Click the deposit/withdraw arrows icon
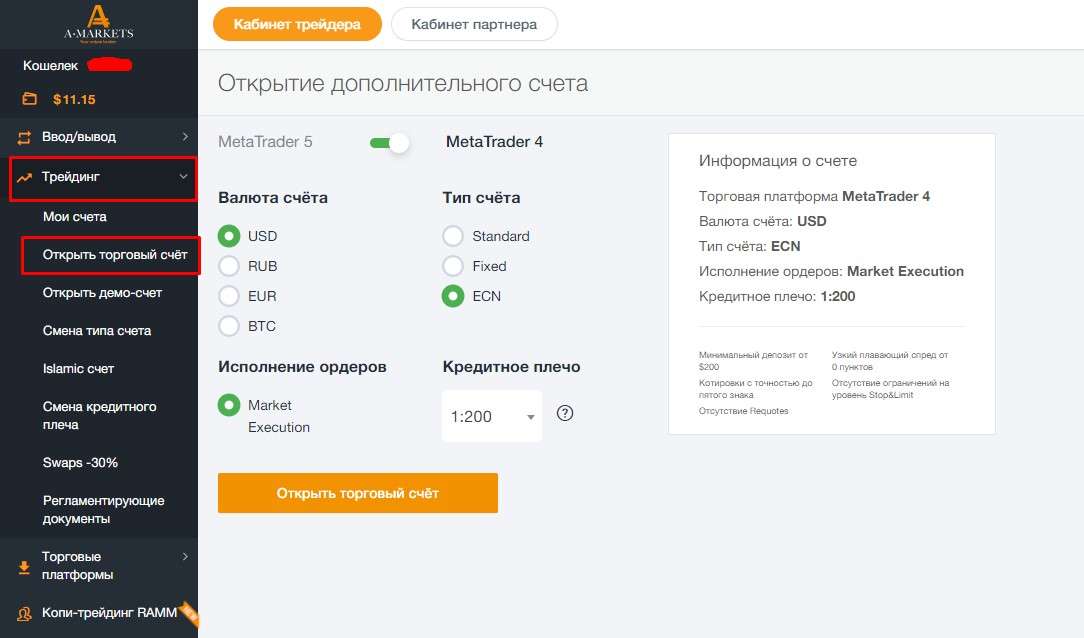1084x638 pixels. tap(24, 137)
